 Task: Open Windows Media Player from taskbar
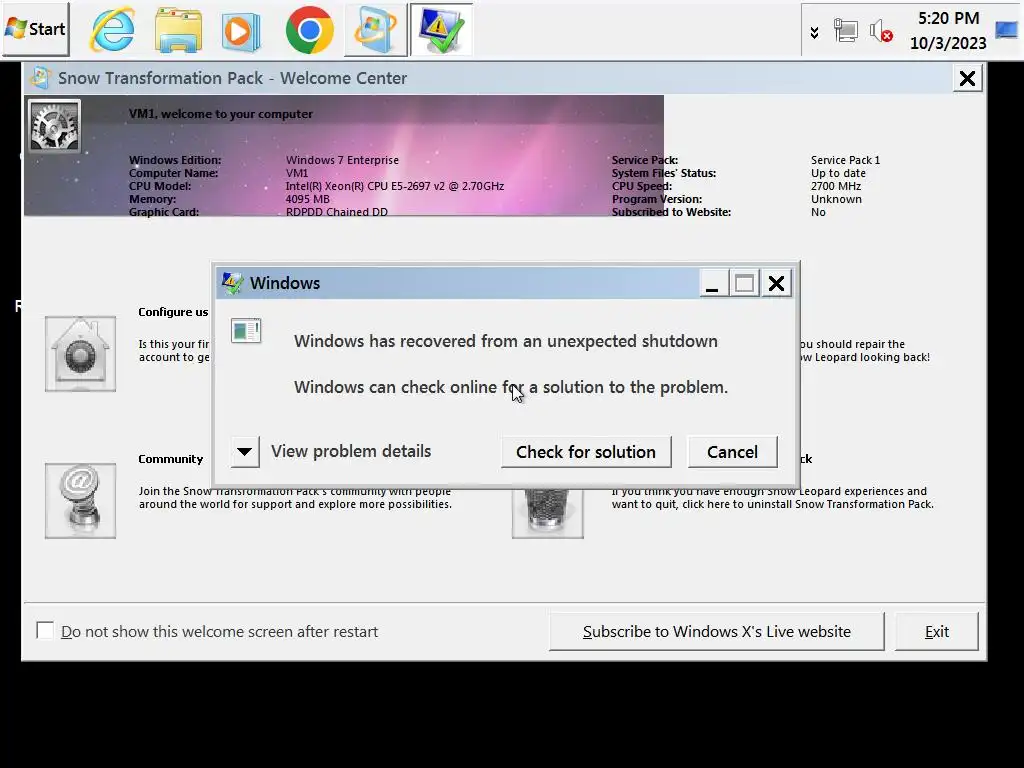tap(241, 30)
